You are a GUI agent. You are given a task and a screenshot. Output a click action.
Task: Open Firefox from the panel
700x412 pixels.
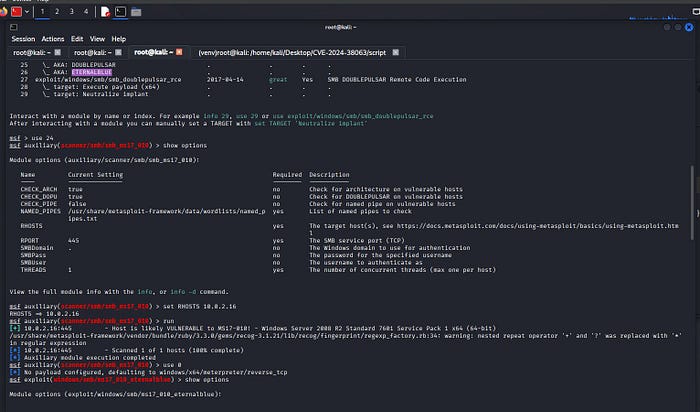tap(3, 12)
